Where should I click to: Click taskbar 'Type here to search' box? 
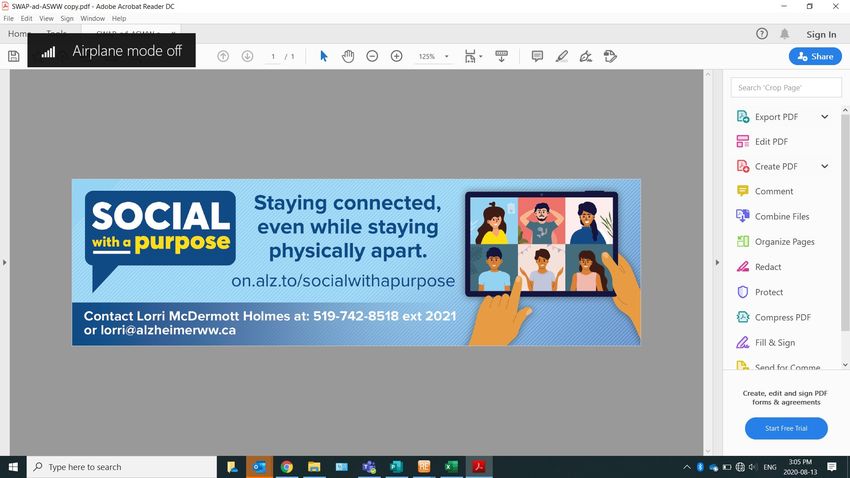click(x=121, y=467)
